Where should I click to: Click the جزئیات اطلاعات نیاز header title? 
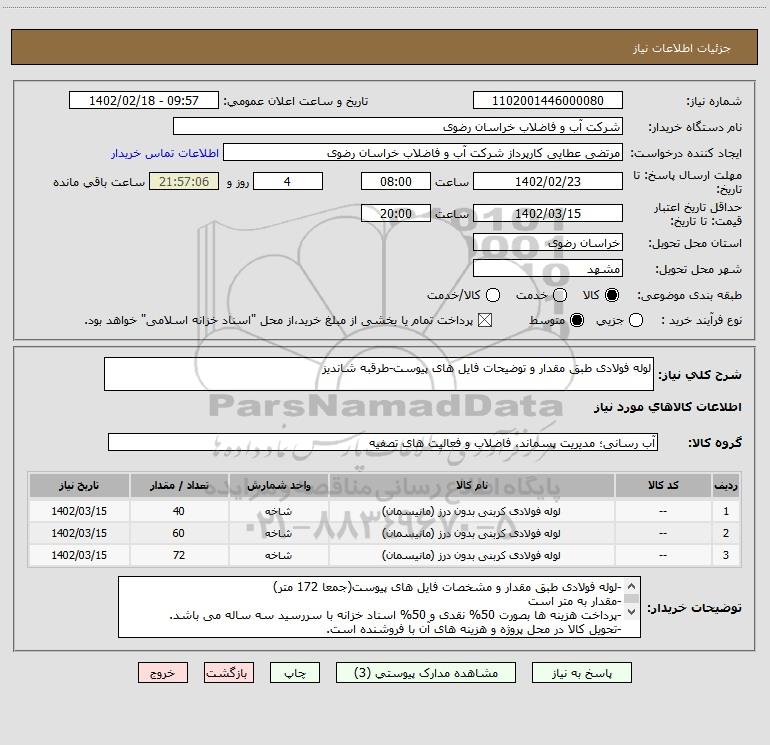pos(682,48)
